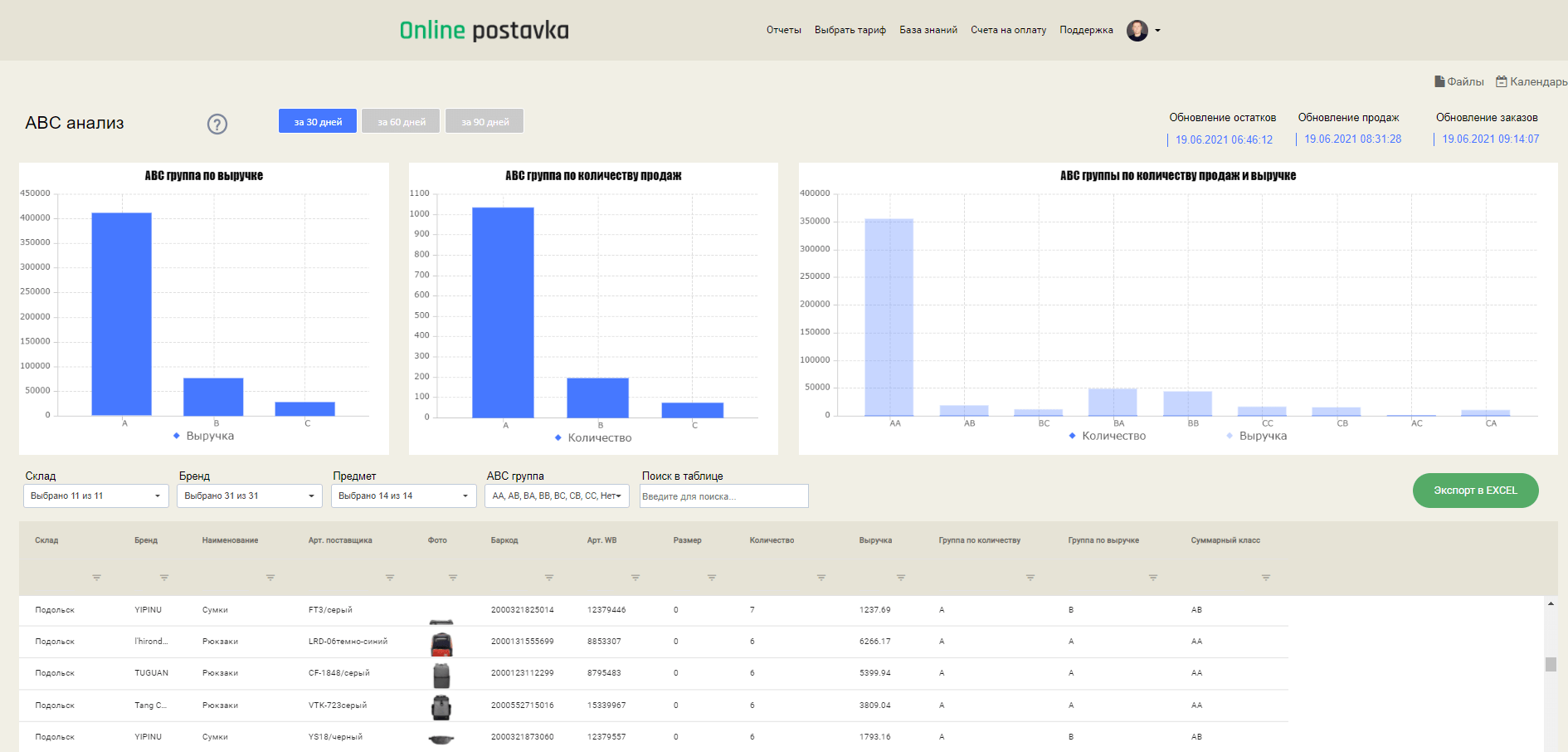Open filter icon under Арт. WB column
Screen dimensions: 1568x752
coord(635,578)
